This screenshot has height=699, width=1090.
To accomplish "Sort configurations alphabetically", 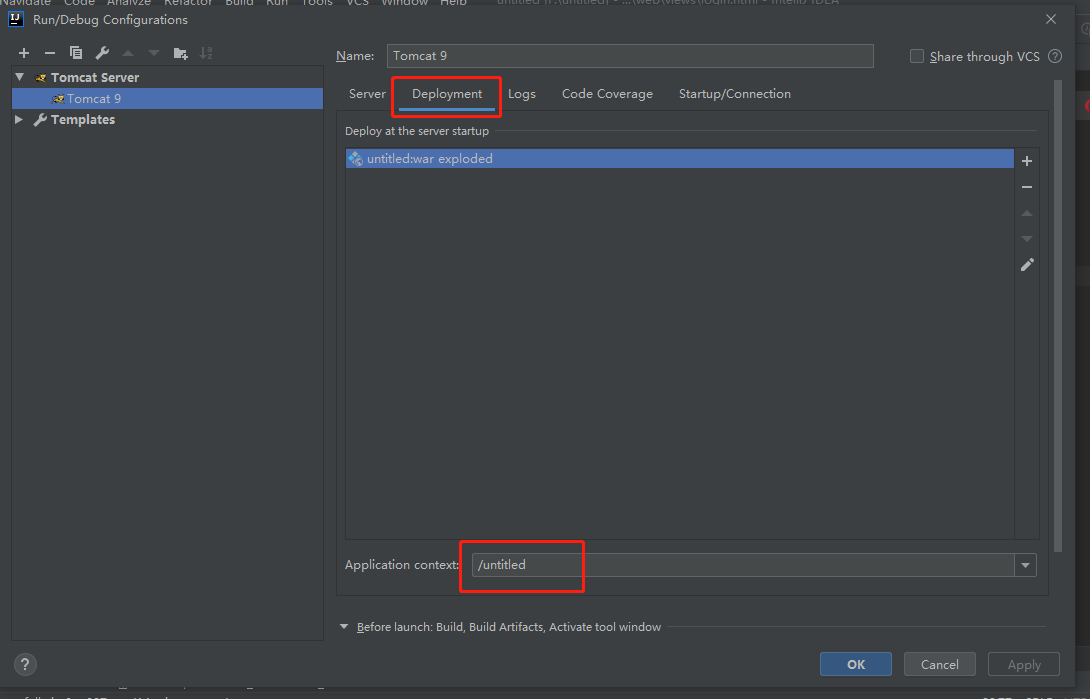I will click(x=206, y=53).
